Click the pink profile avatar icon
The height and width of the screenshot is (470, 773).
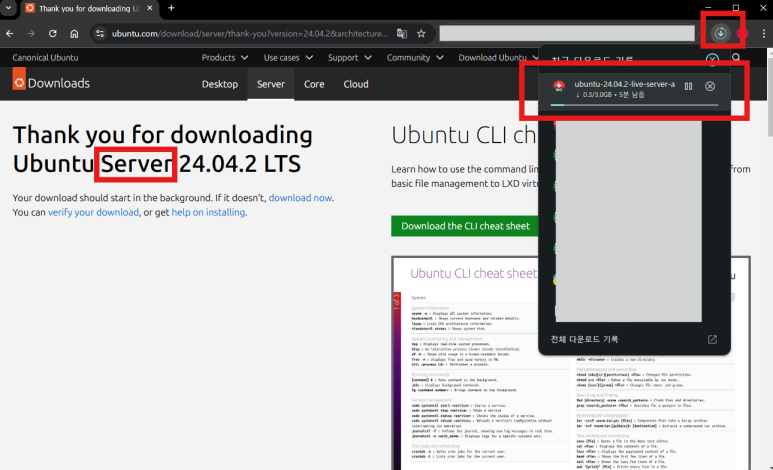[742, 34]
